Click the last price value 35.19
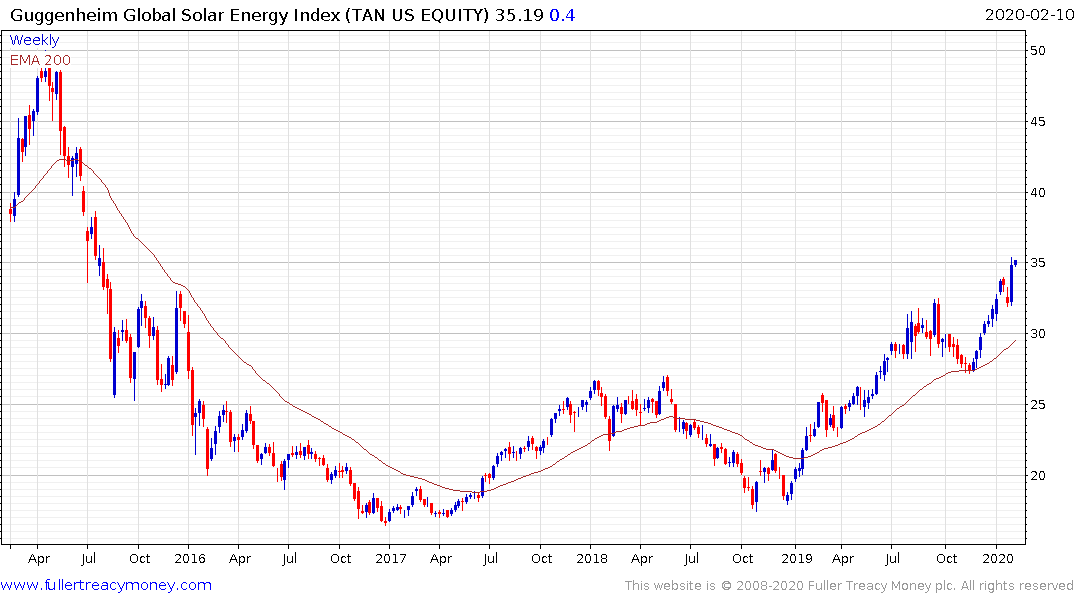 (519, 15)
